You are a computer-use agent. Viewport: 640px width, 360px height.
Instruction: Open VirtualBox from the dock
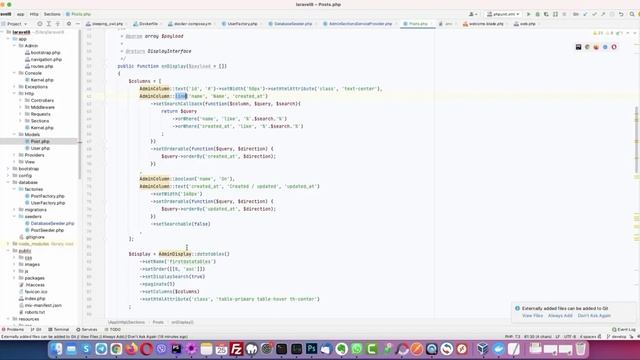pyautogui.click(x=482, y=349)
